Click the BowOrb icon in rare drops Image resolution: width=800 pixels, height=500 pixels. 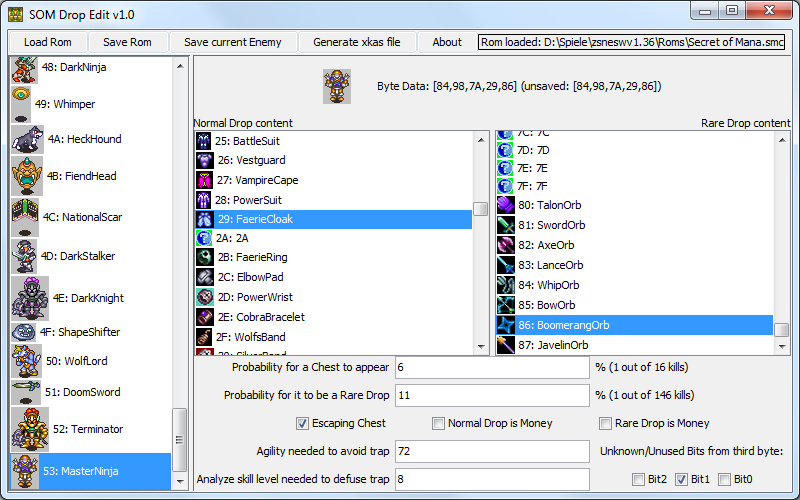[x=506, y=305]
